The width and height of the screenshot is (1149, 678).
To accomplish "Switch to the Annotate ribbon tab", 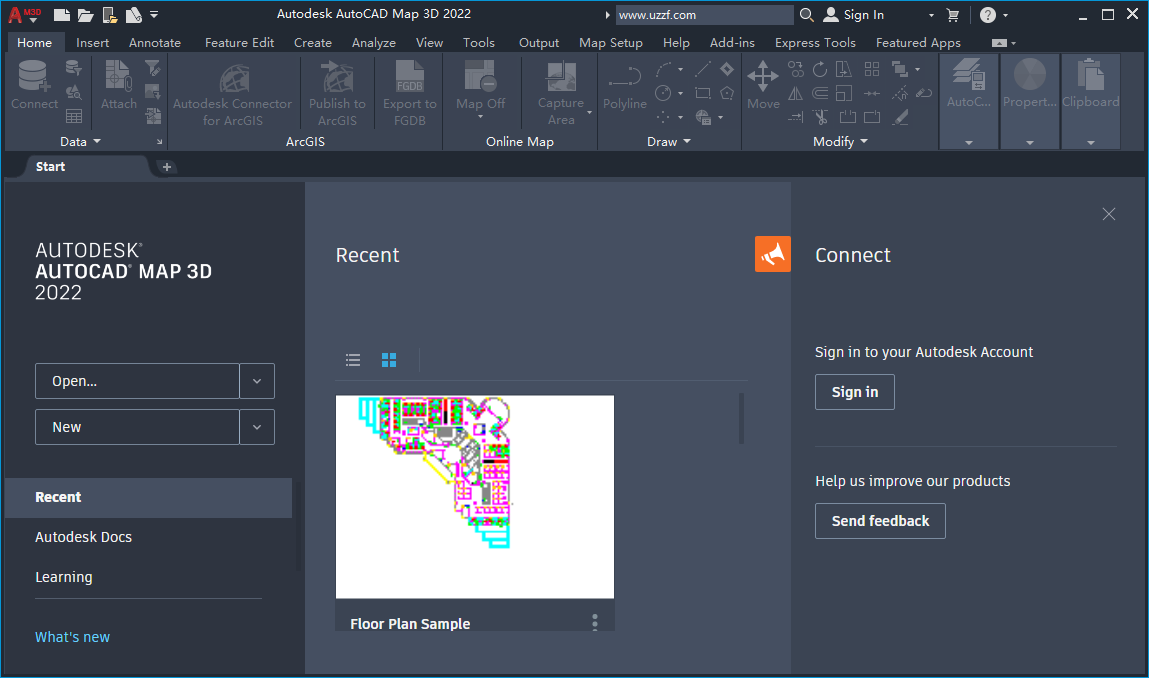I will coord(154,42).
